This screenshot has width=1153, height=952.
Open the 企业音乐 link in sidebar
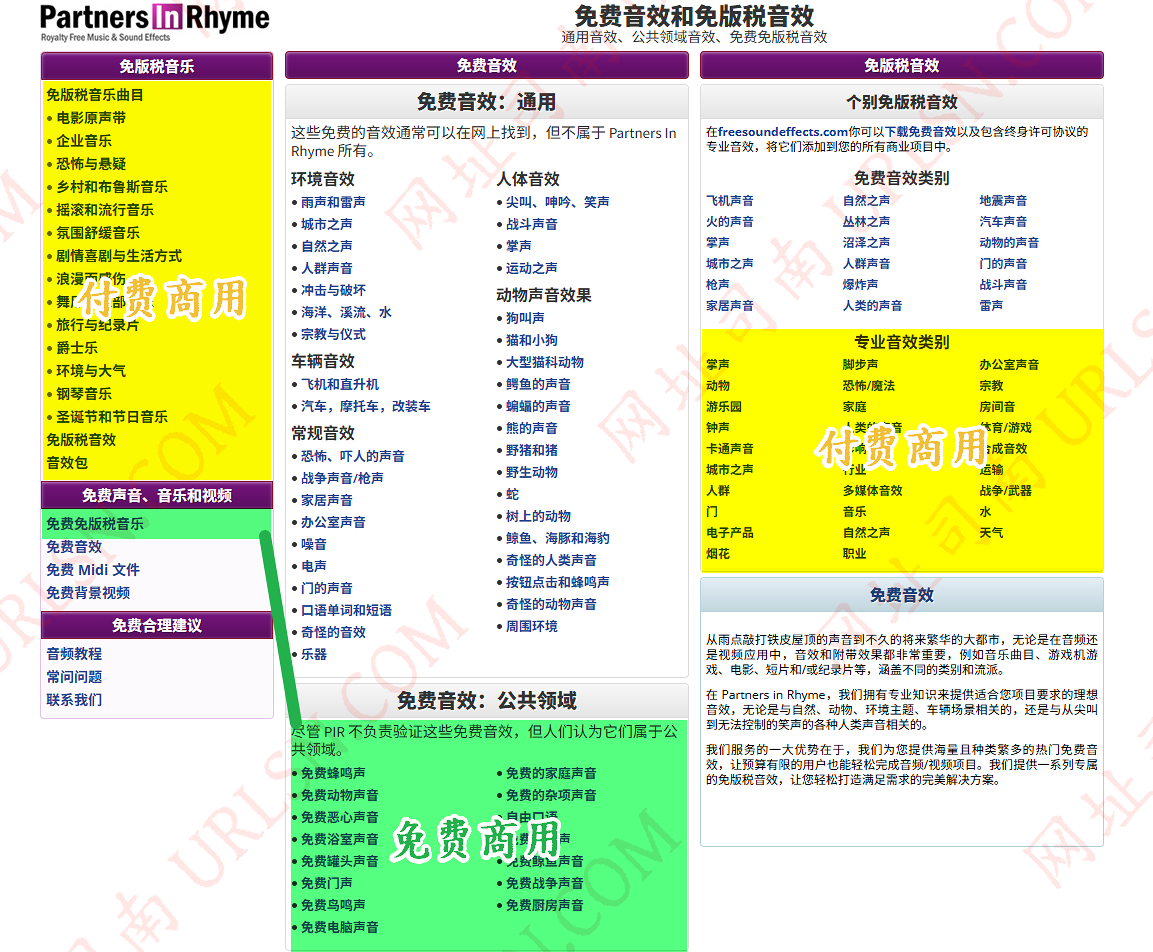(84, 141)
